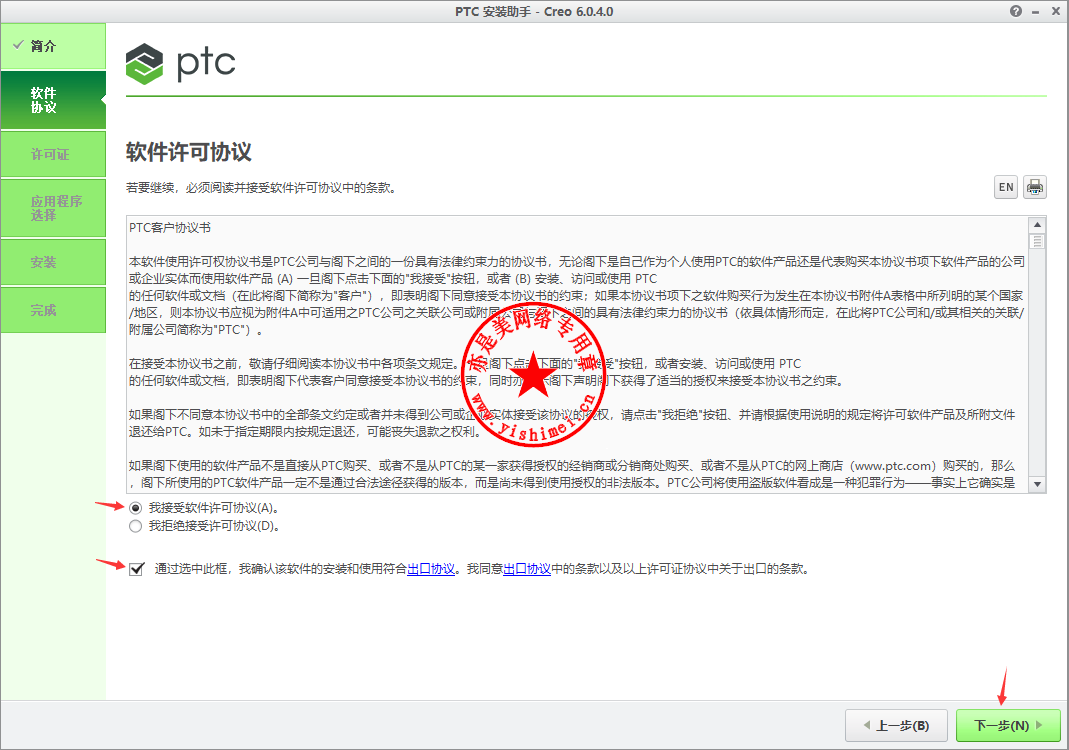Select 软件协议 step in sidebar
The image size is (1069, 750).
tap(53, 100)
